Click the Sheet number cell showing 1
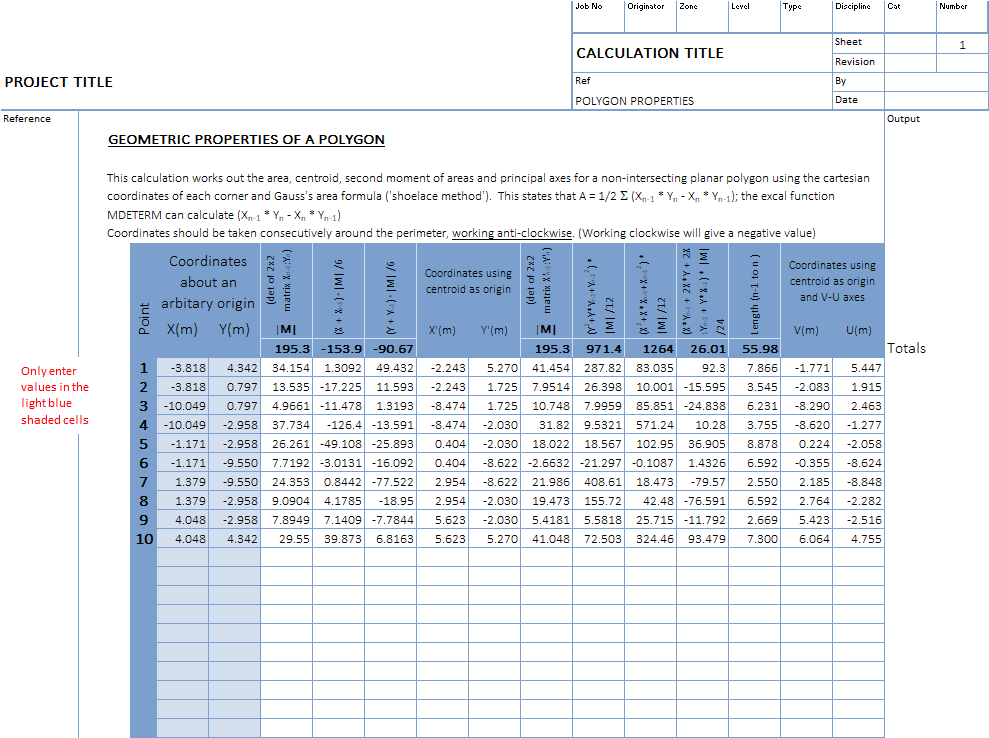This screenshot has height=738, width=989. pos(962,45)
